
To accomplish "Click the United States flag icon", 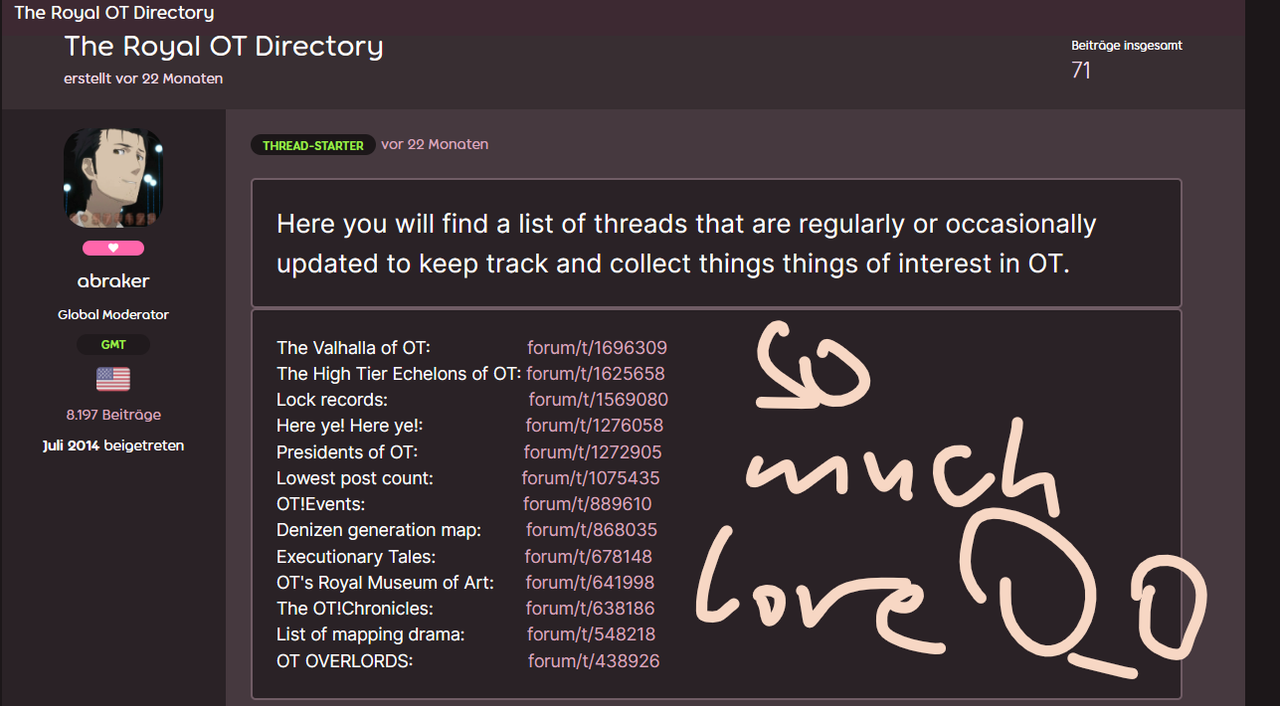I will (x=113, y=379).
